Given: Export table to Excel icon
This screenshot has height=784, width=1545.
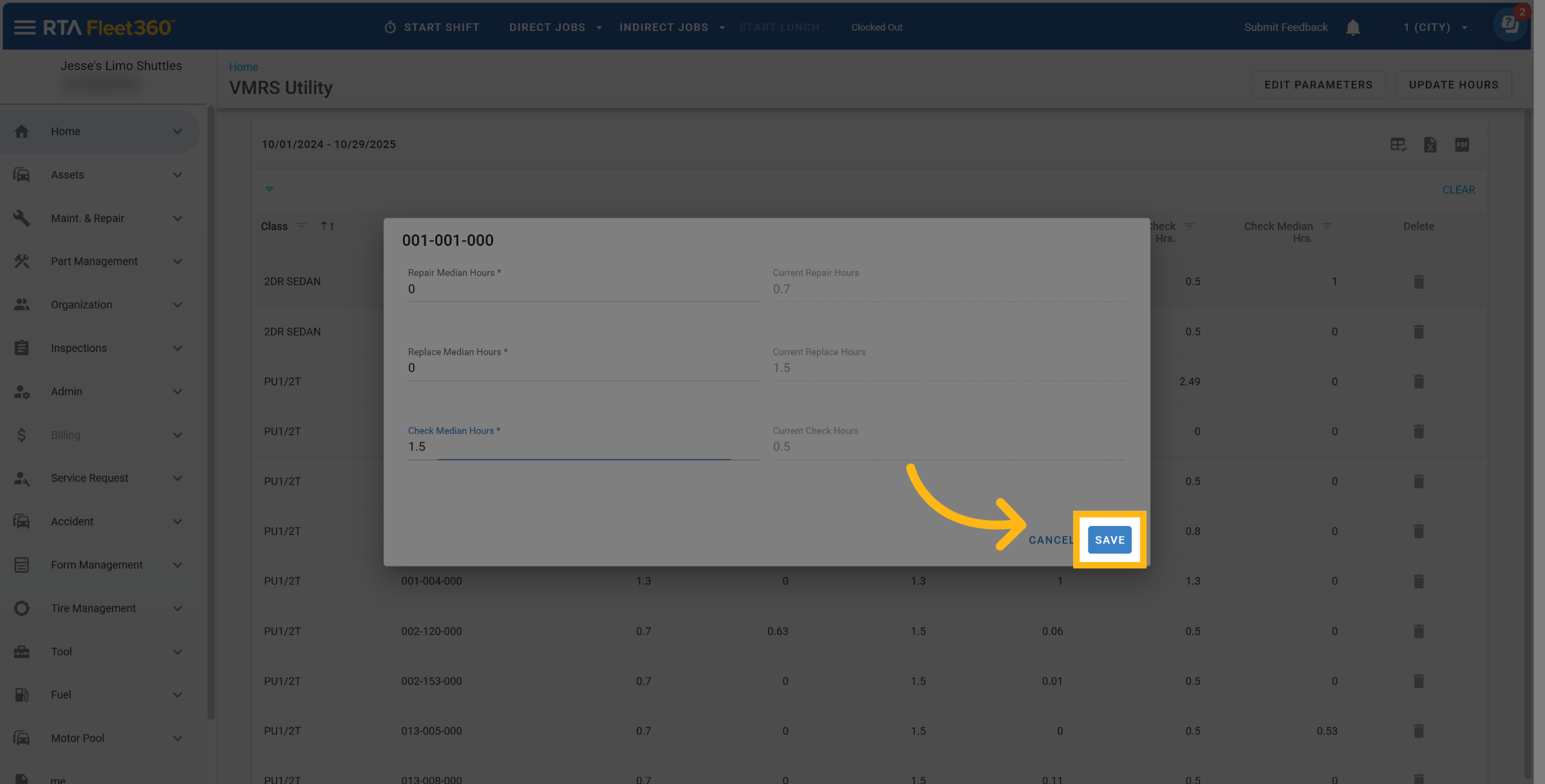Looking at the screenshot, I should click(x=1430, y=145).
